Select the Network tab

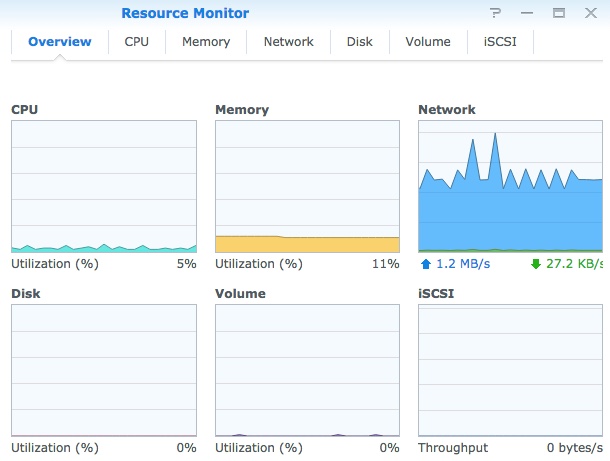pos(288,42)
